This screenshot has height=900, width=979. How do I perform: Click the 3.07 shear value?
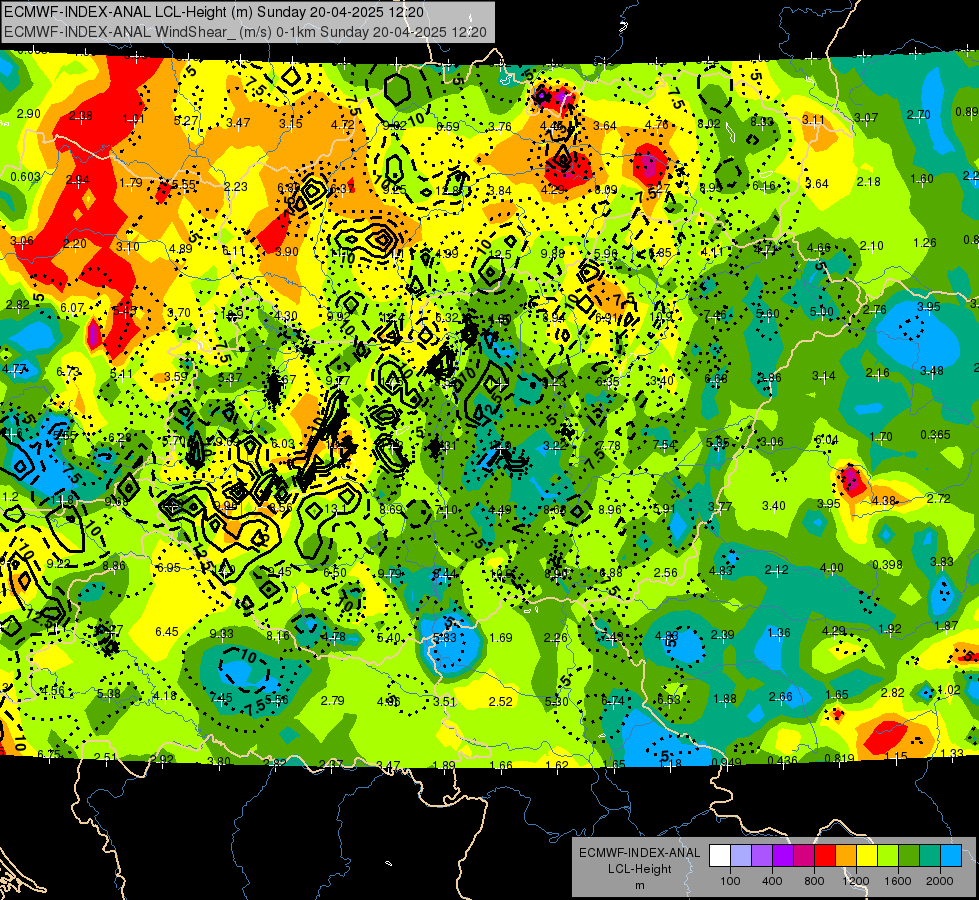click(866, 117)
